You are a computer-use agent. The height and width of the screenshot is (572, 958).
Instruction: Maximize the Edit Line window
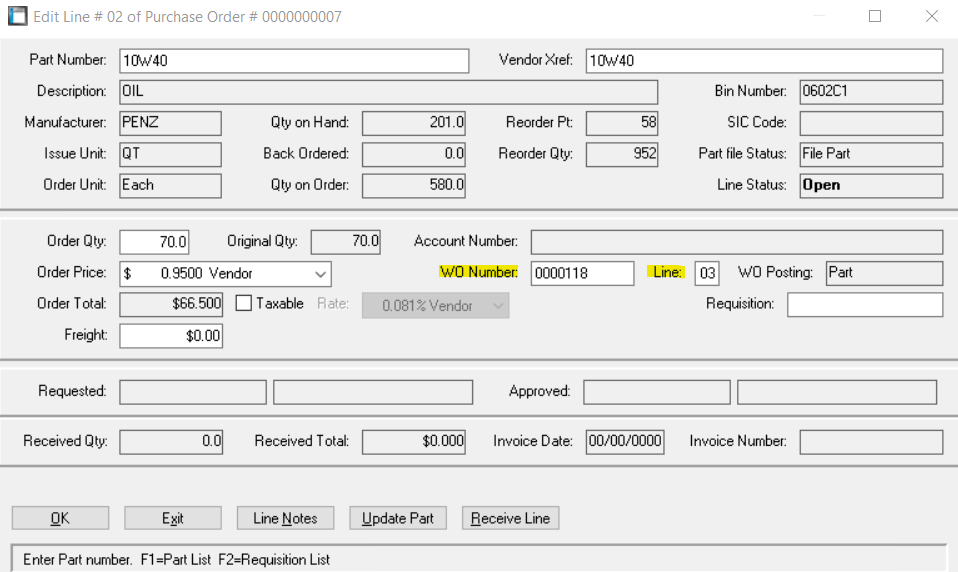pos(875,16)
